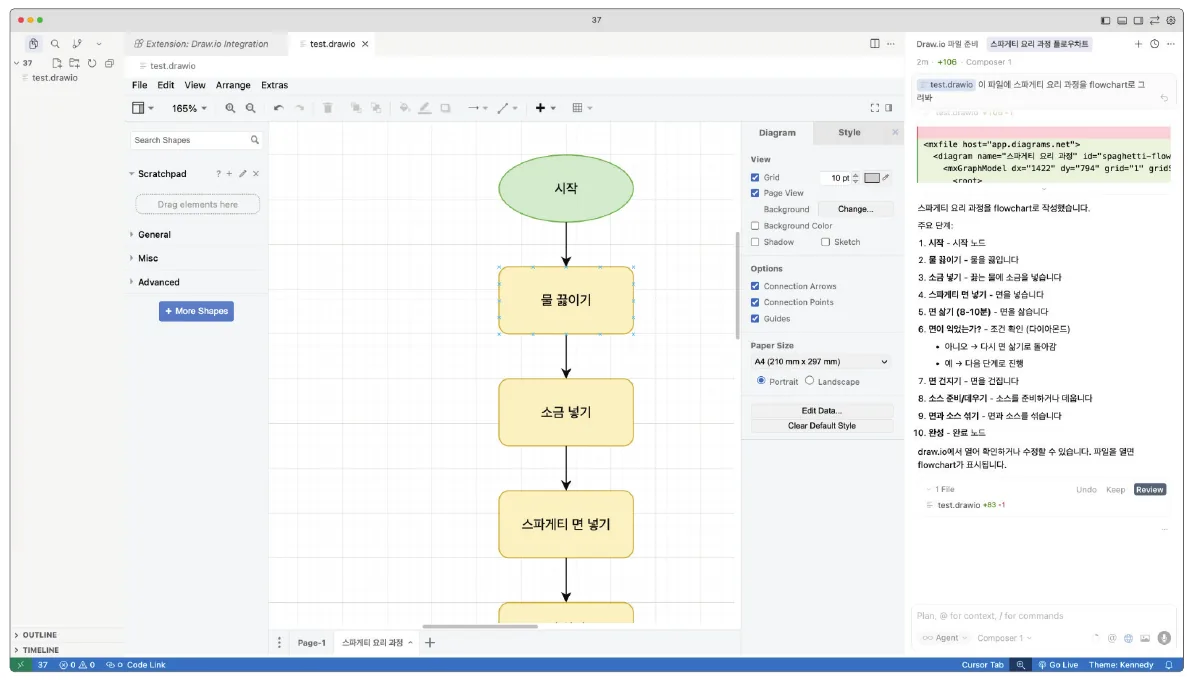The image size is (1192, 680).
Task: Focus the chat prompt input field
Action: tap(1043, 616)
